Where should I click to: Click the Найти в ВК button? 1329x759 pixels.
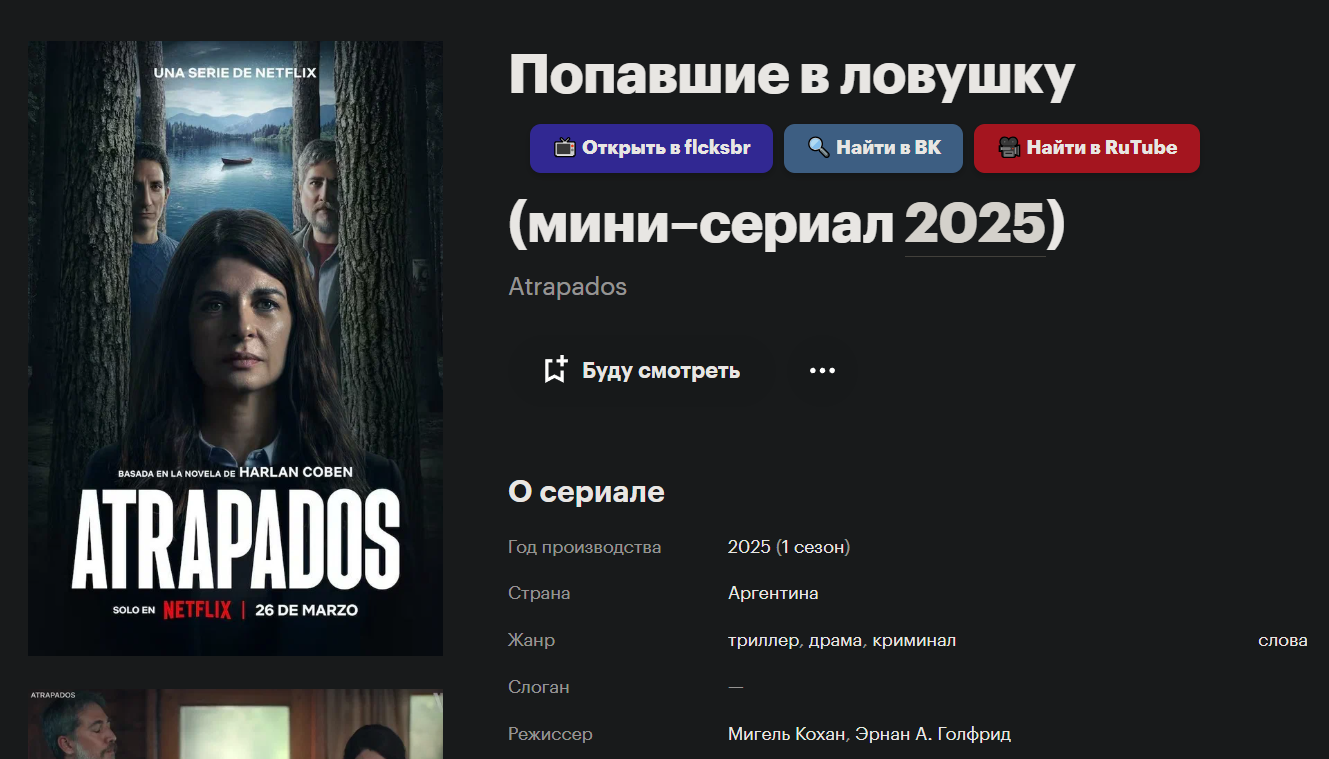click(x=873, y=148)
